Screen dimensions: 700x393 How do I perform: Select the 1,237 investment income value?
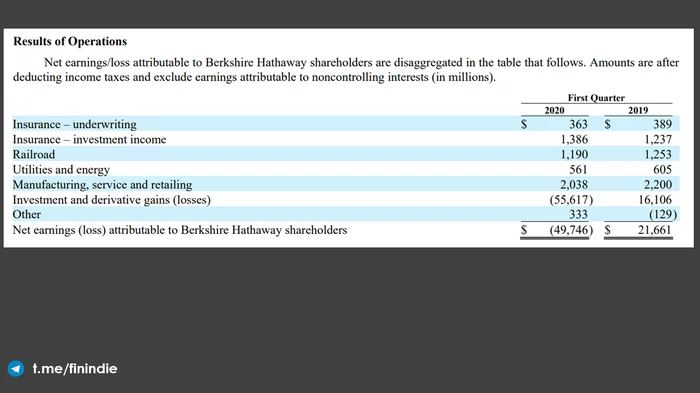coord(658,139)
